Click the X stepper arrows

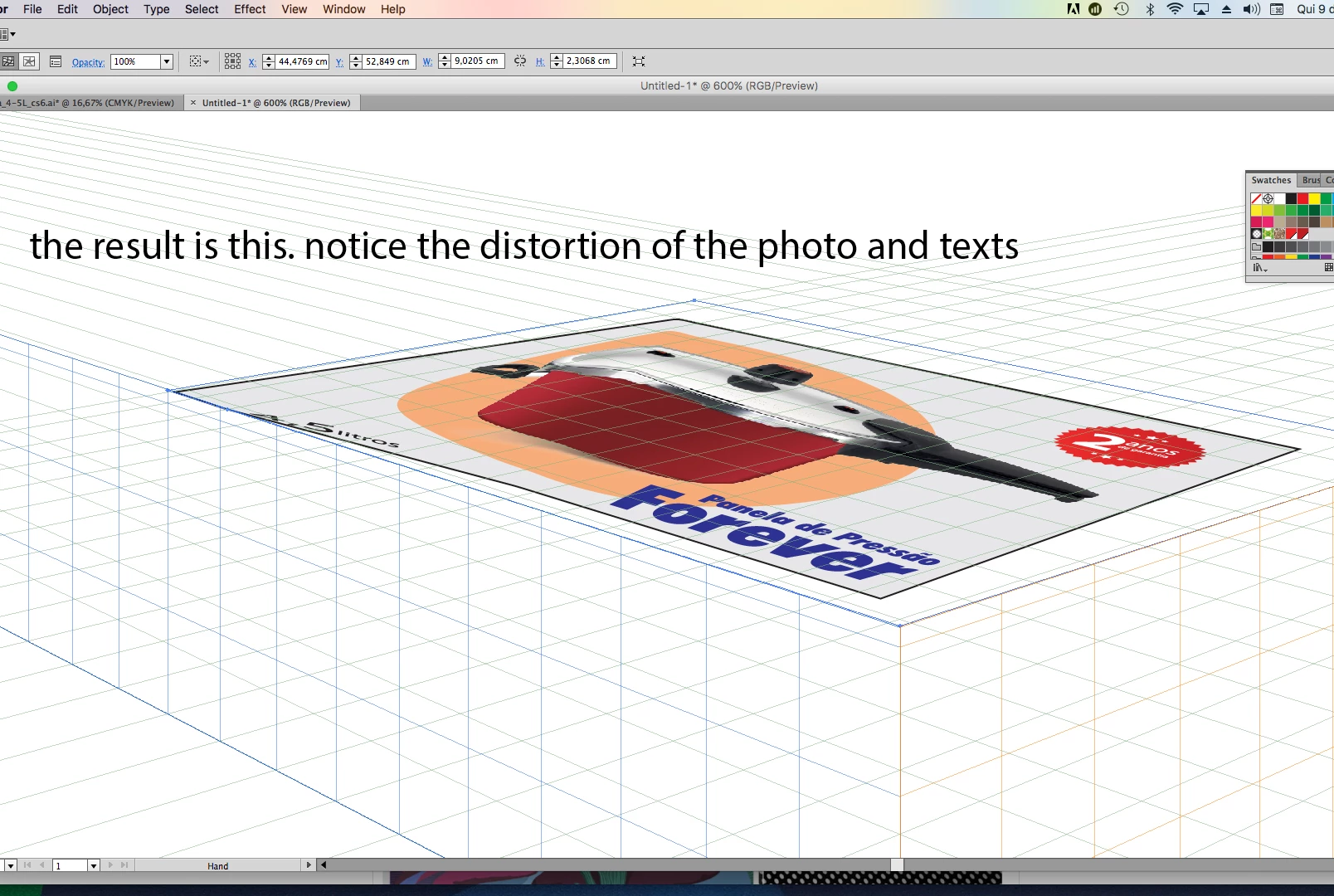click(268, 61)
